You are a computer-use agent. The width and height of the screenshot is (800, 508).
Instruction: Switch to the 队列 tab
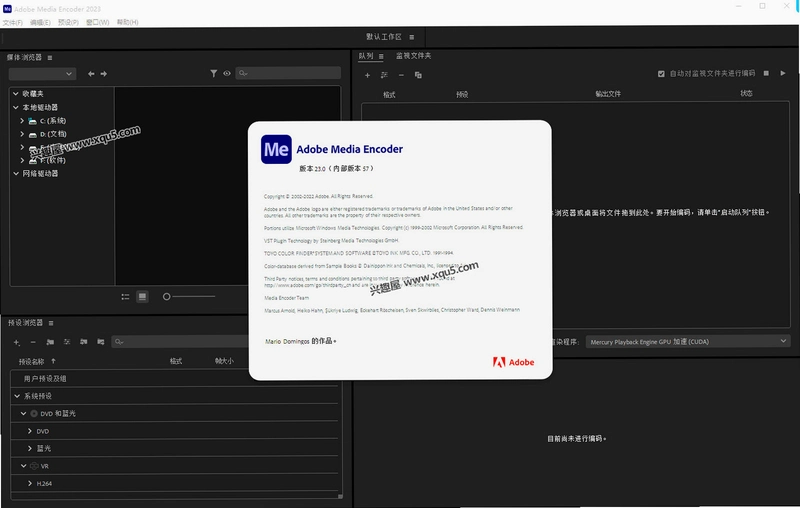(x=366, y=56)
